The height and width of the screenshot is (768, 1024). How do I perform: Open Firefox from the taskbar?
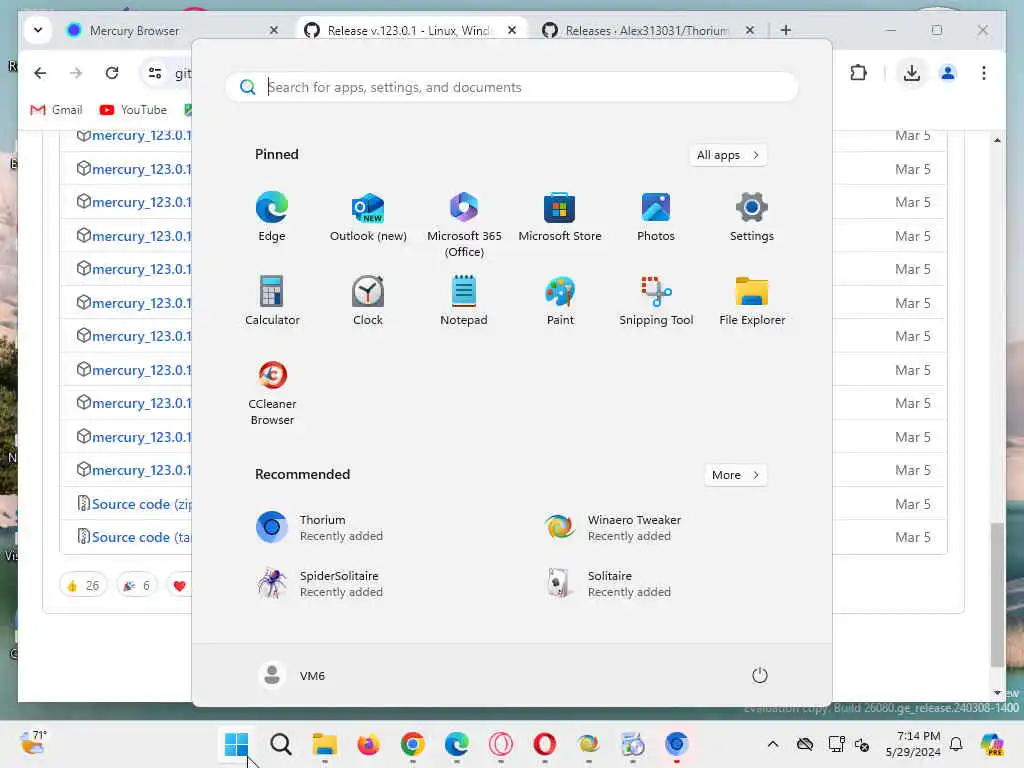[x=368, y=744]
